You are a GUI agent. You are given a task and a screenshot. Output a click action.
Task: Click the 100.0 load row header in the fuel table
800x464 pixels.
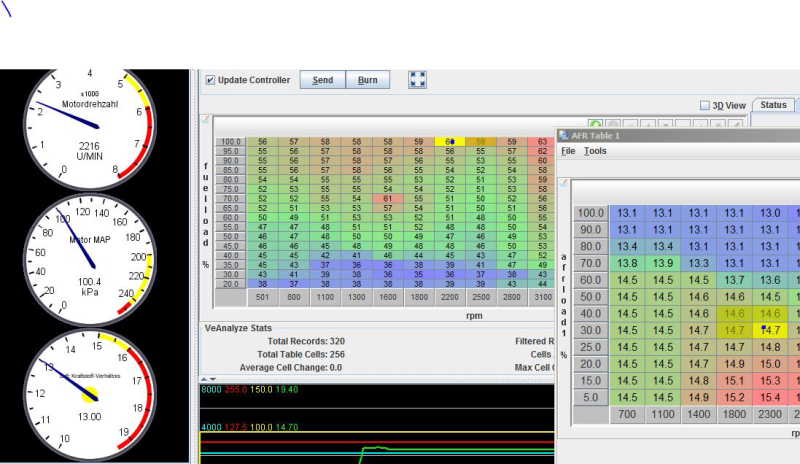point(231,142)
